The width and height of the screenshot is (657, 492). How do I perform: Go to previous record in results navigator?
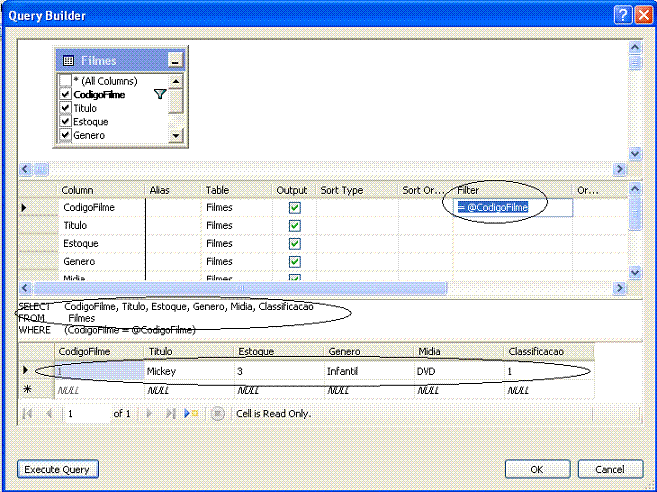click(x=49, y=414)
